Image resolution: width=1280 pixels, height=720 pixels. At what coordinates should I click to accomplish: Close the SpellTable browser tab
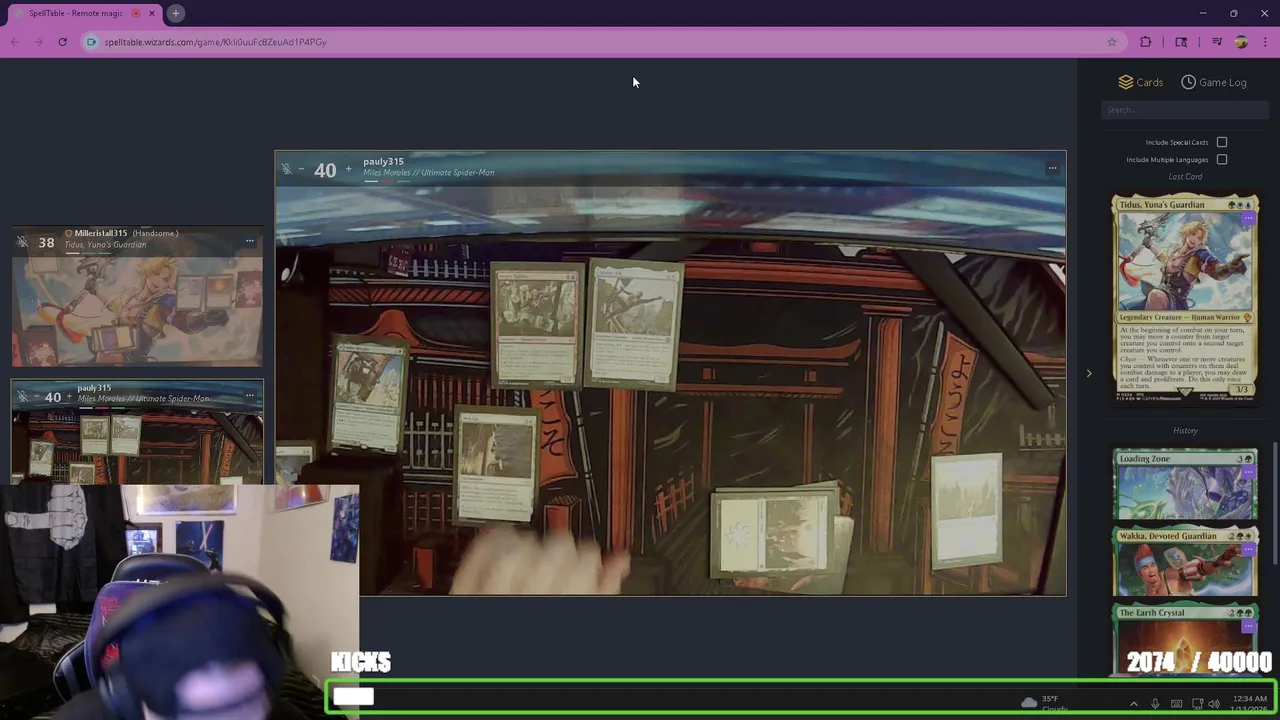click(152, 13)
